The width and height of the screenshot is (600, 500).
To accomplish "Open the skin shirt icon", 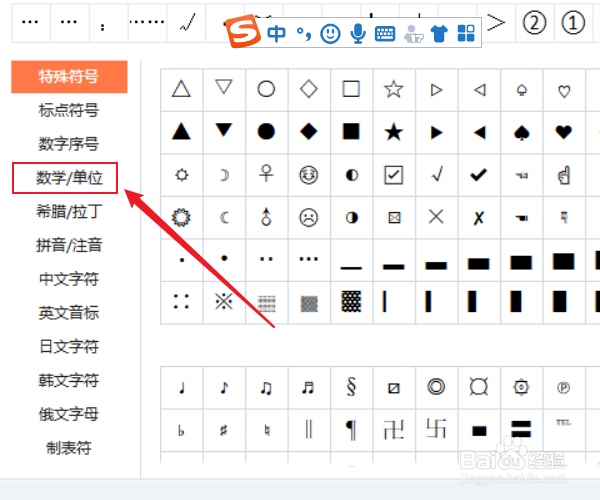I will [x=439, y=34].
